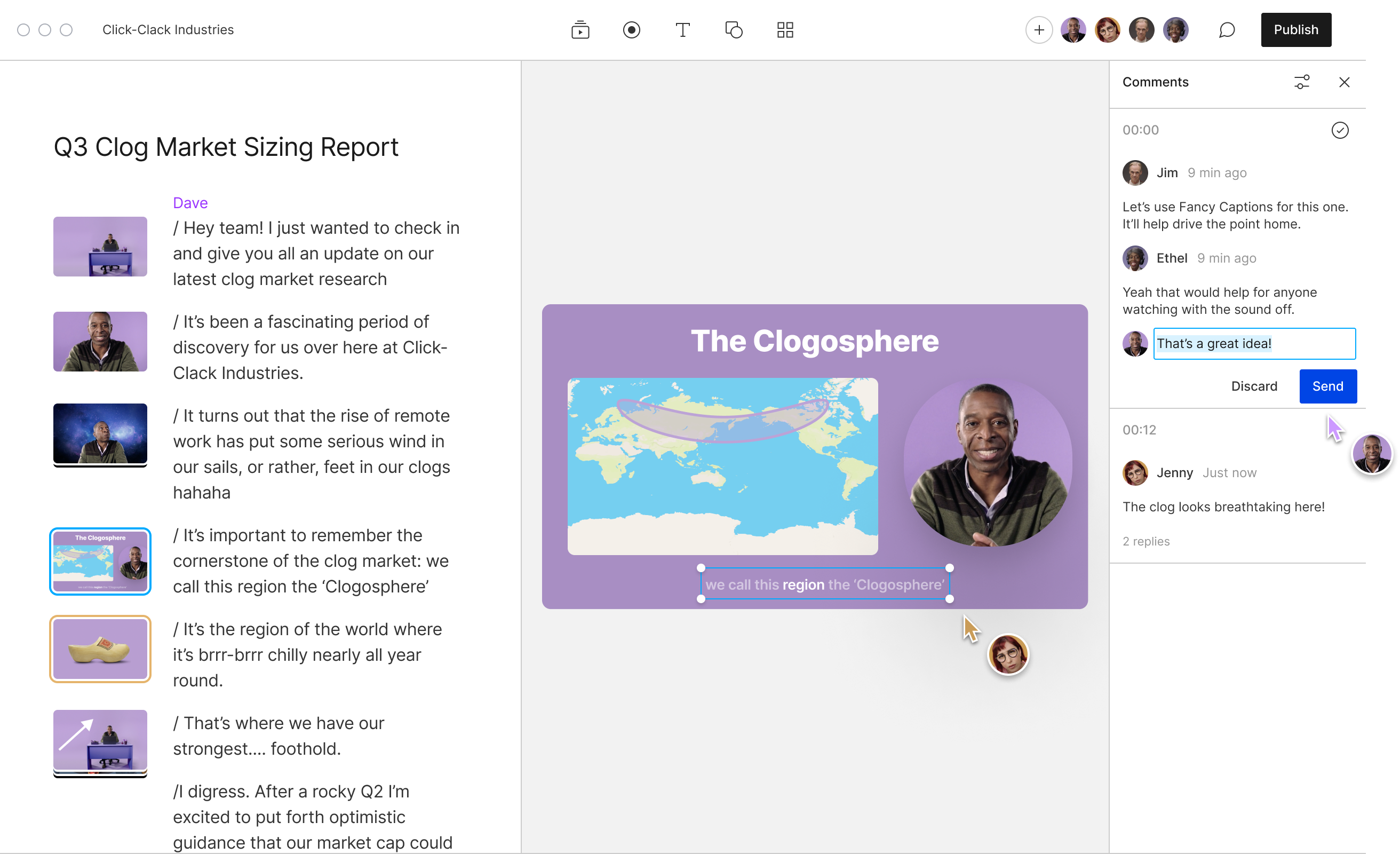
Task: Mark the 00:00 comment thread resolved
Action: click(x=1339, y=130)
